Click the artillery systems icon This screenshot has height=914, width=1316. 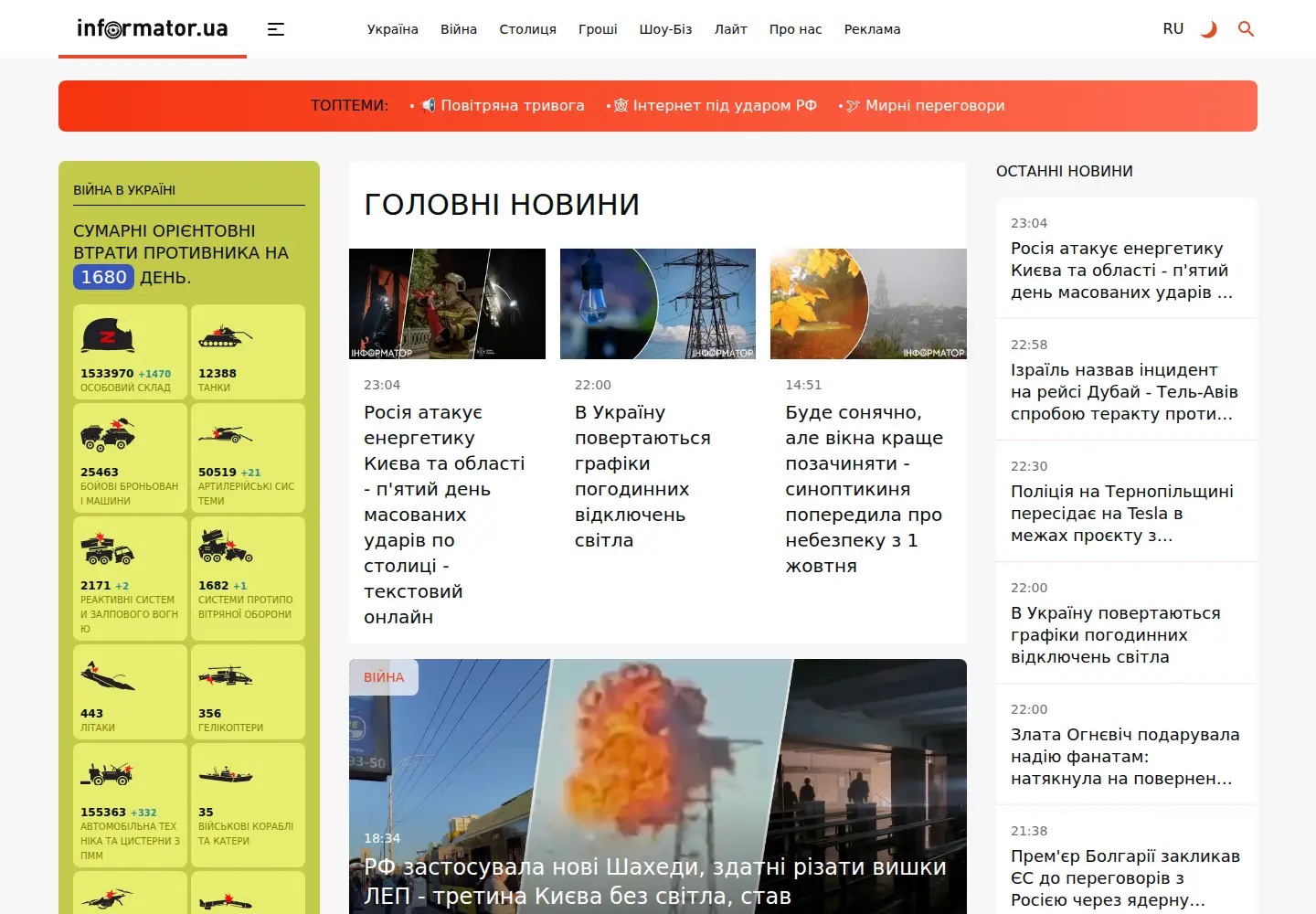(x=225, y=435)
